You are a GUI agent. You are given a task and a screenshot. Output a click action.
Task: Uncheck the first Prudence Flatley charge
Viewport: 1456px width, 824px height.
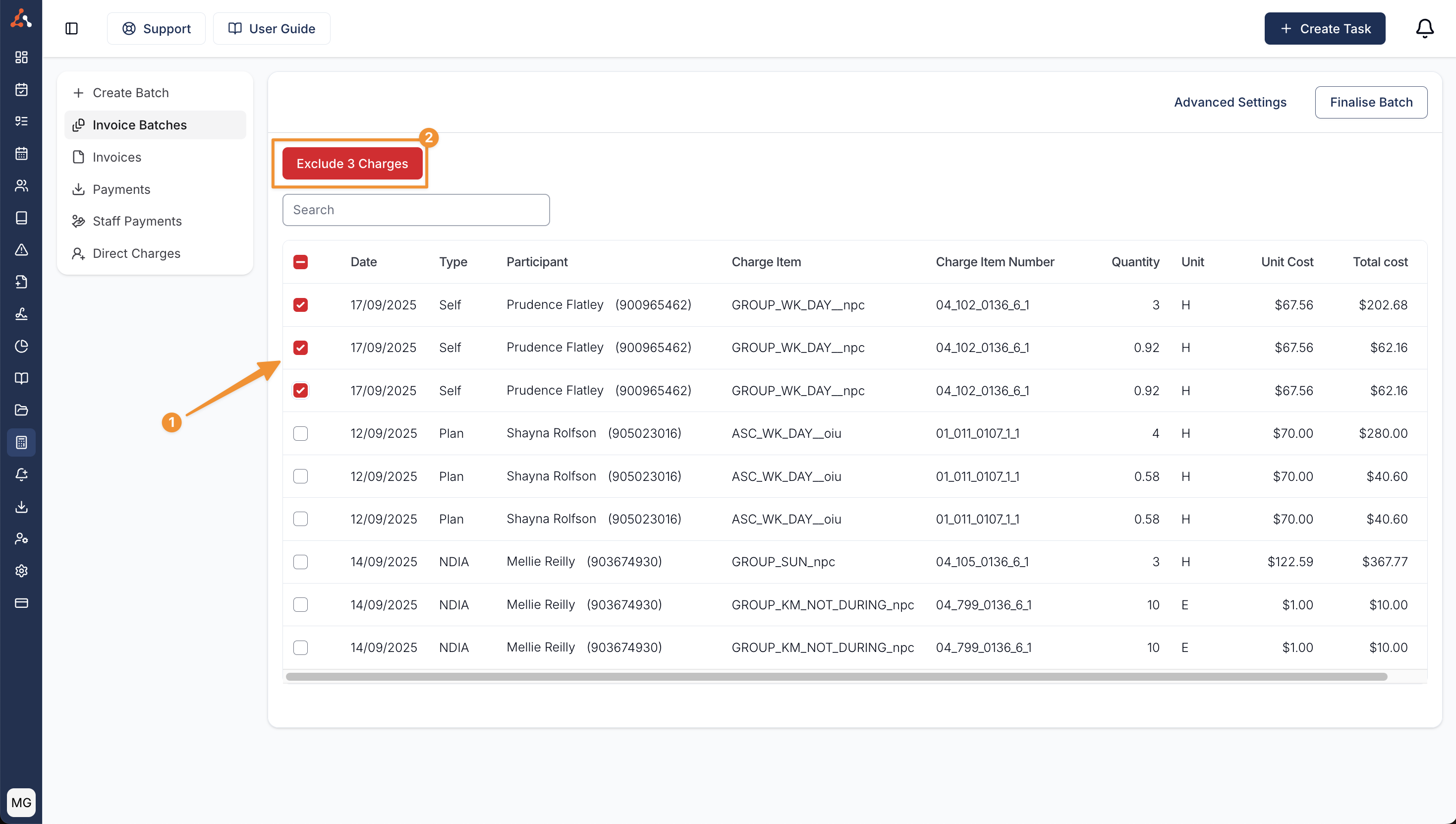[300, 305]
